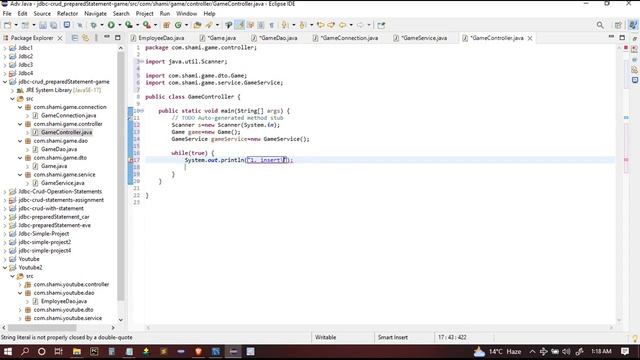Click the New file toolbar icon
The image size is (640, 360).
coord(7,25)
